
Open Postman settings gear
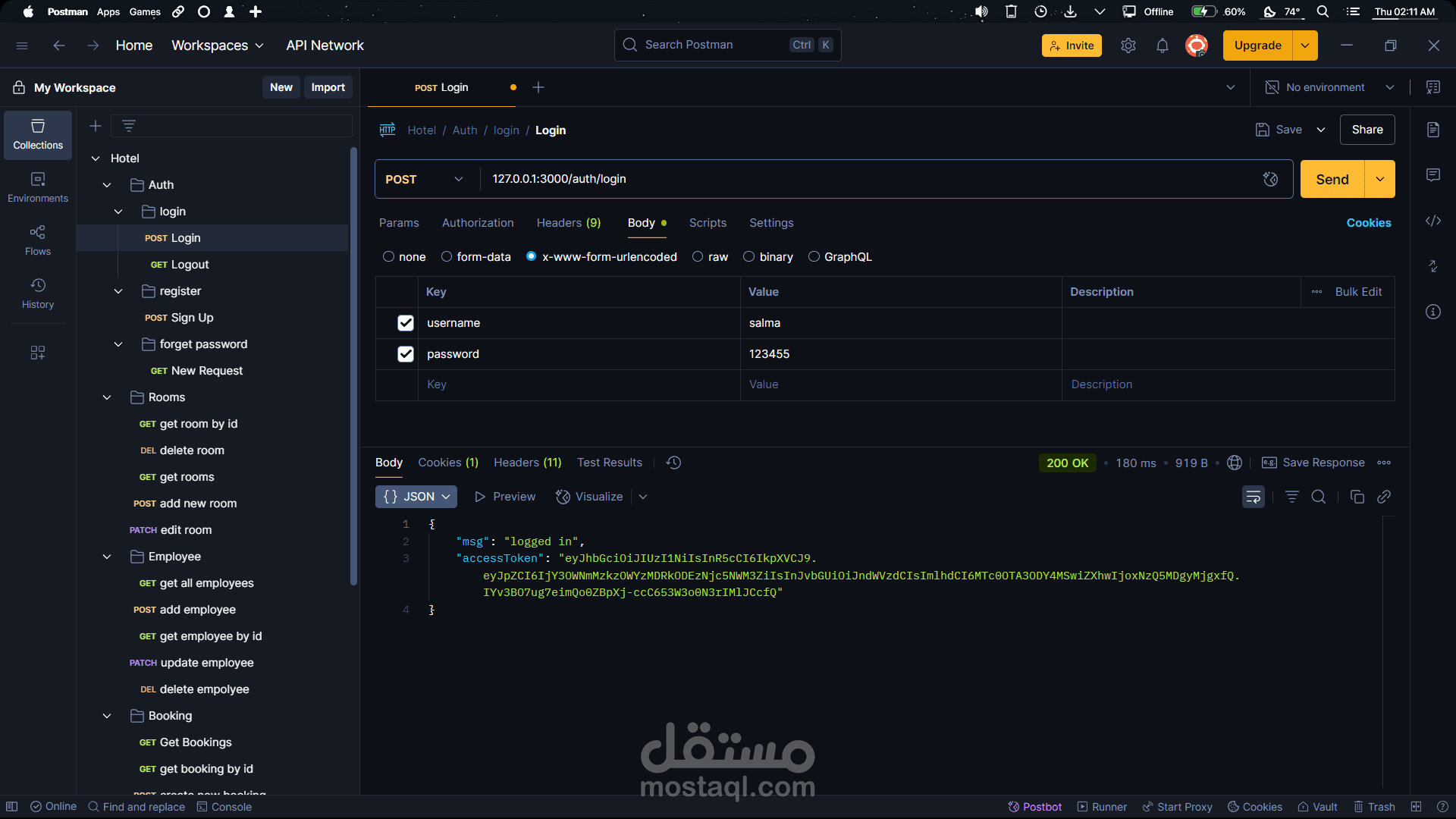[1128, 45]
